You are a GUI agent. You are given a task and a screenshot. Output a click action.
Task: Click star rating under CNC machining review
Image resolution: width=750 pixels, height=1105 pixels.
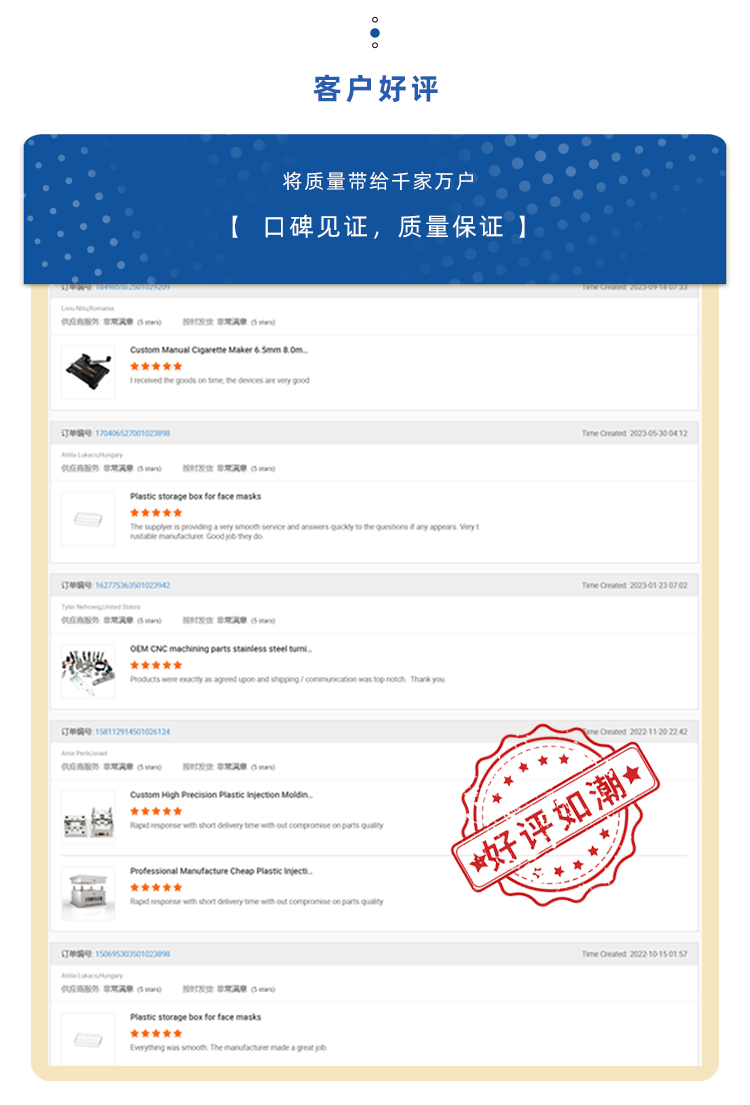point(156,665)
